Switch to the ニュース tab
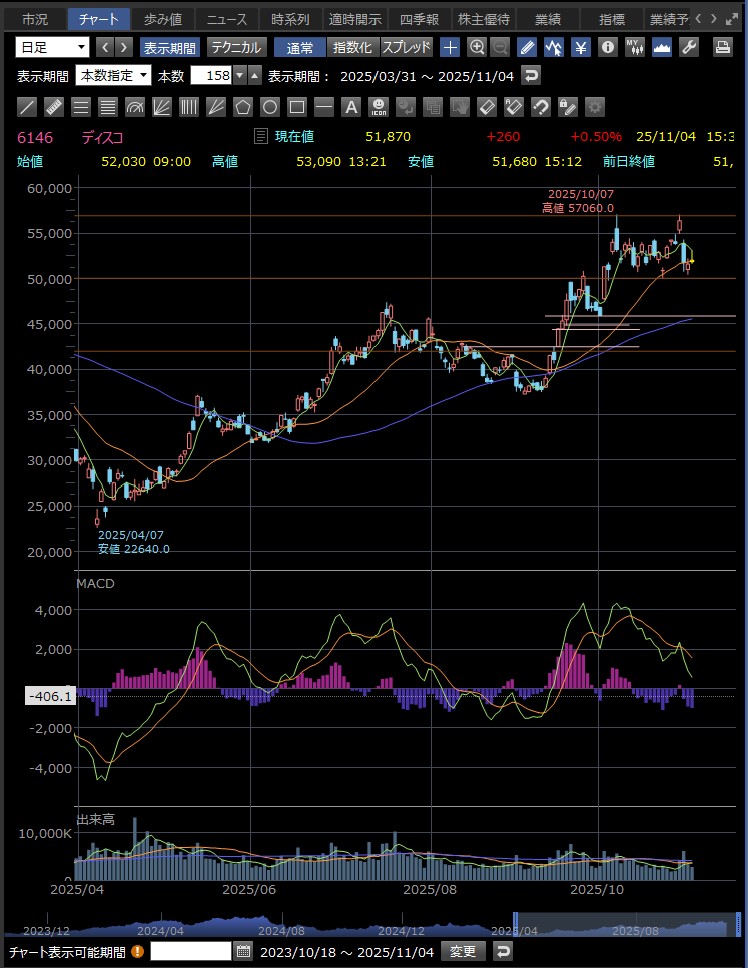The width and height of the screenshot is (748, 968). pyautogui.click(x=225, y=19)
